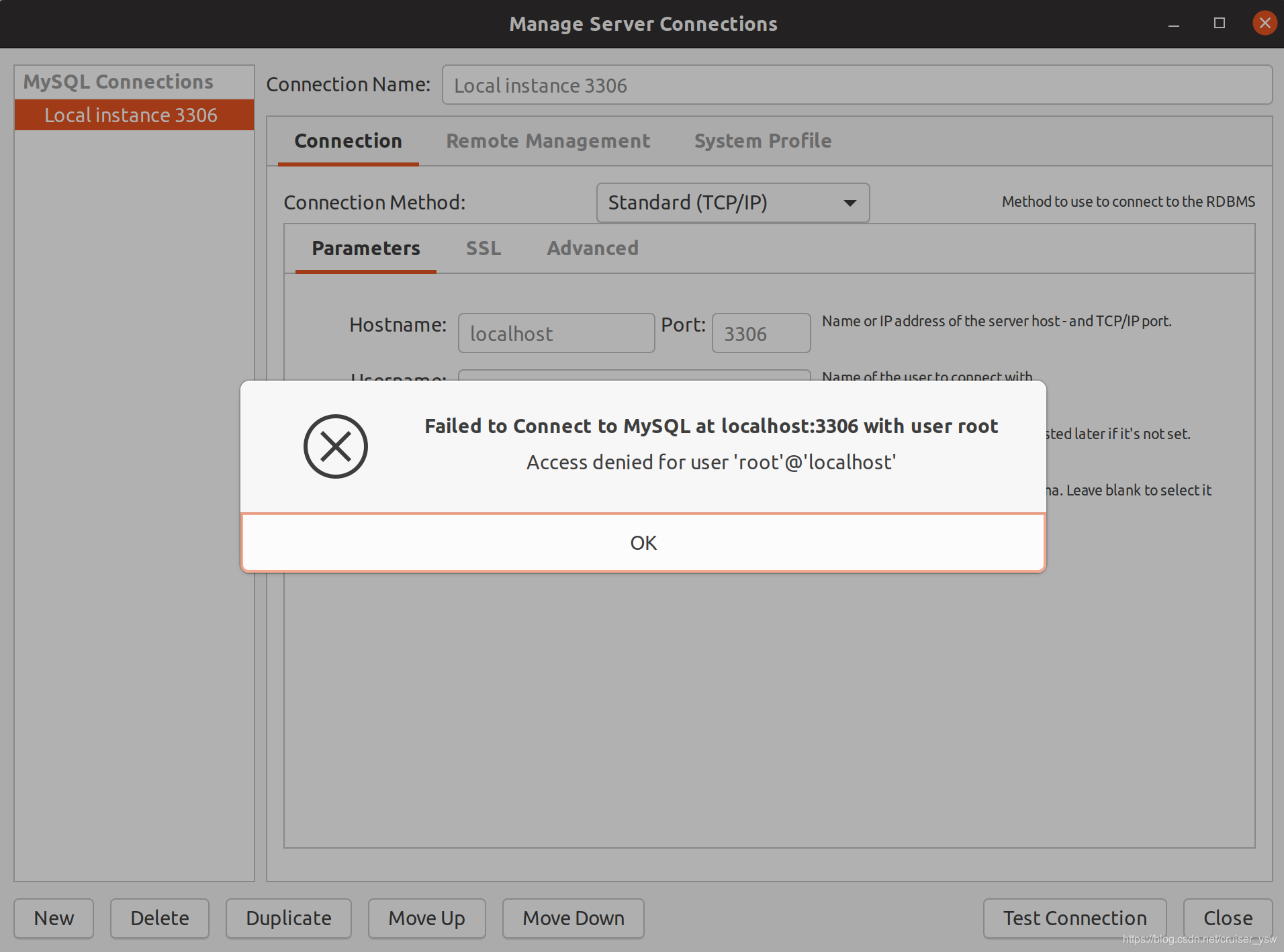Click the Port 3306 field
Viewport: 1284px width, 952px height.
click(761, 333)
